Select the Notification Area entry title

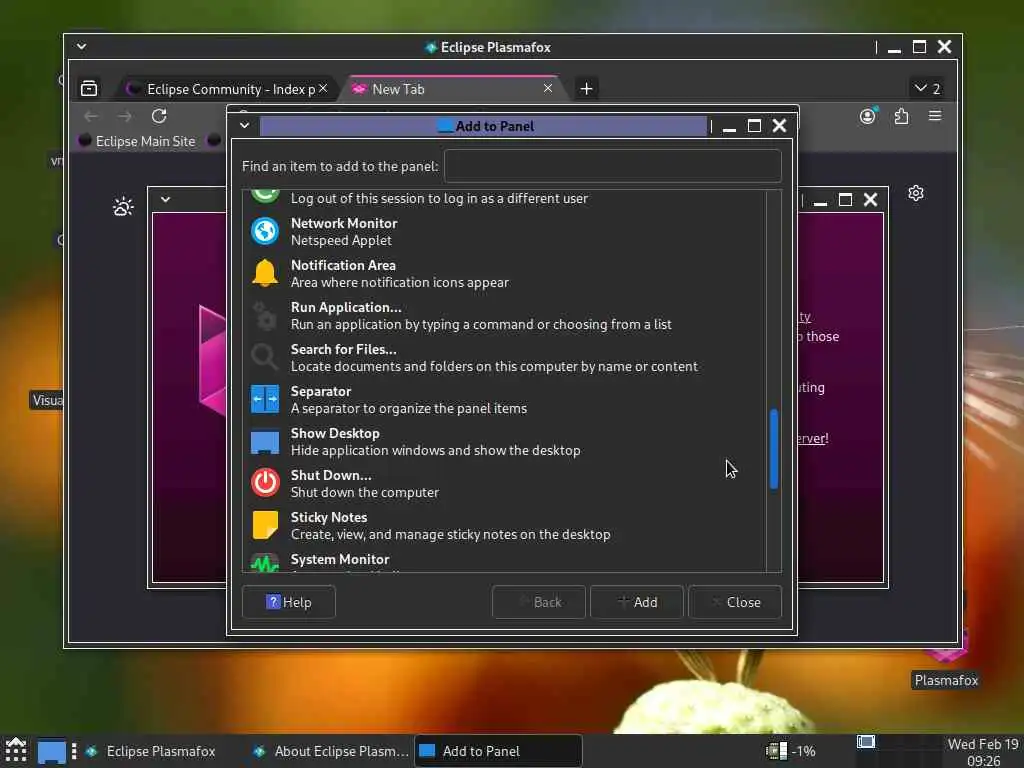coord(344,265)
